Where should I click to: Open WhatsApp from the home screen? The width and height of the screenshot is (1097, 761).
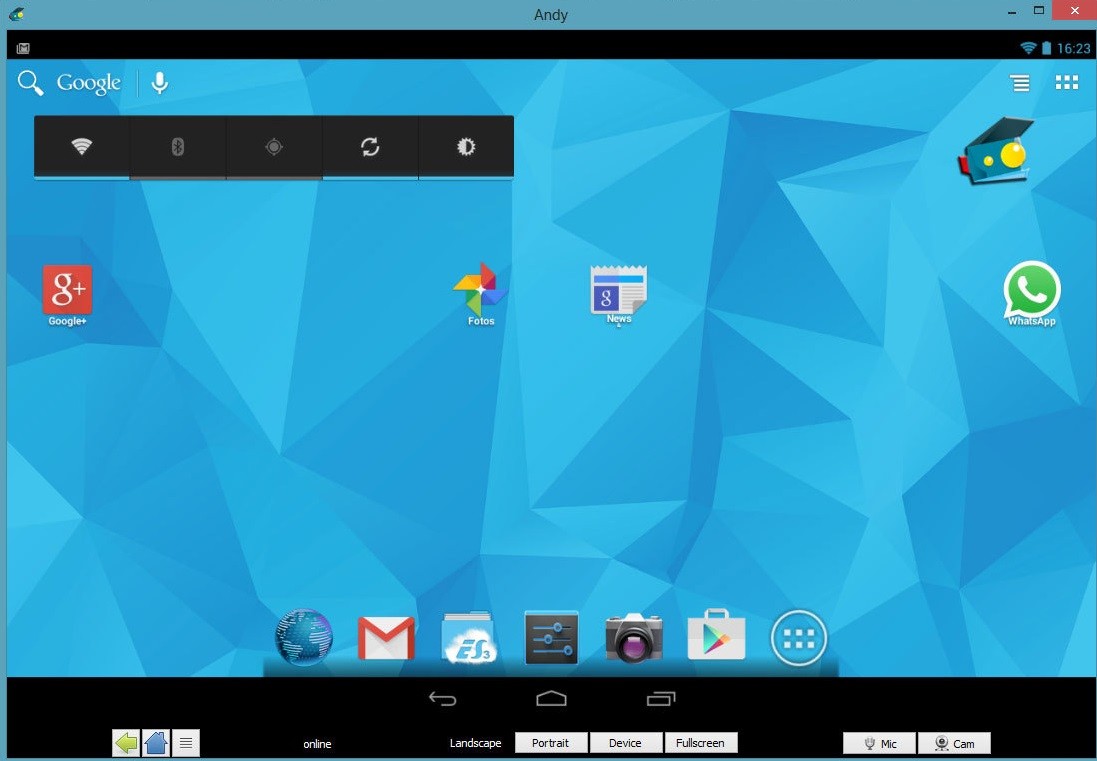pos(1031,293)
